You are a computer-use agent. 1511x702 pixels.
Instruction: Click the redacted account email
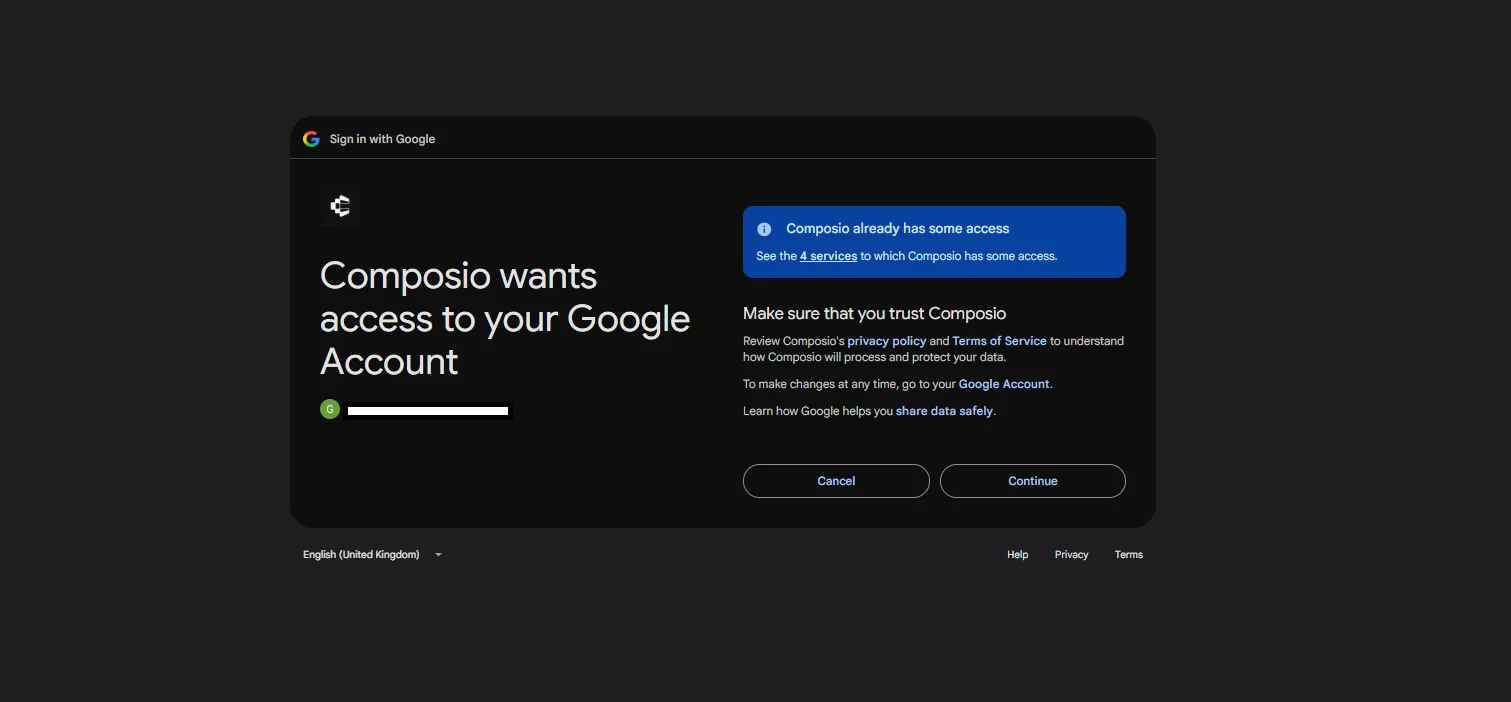428,410
